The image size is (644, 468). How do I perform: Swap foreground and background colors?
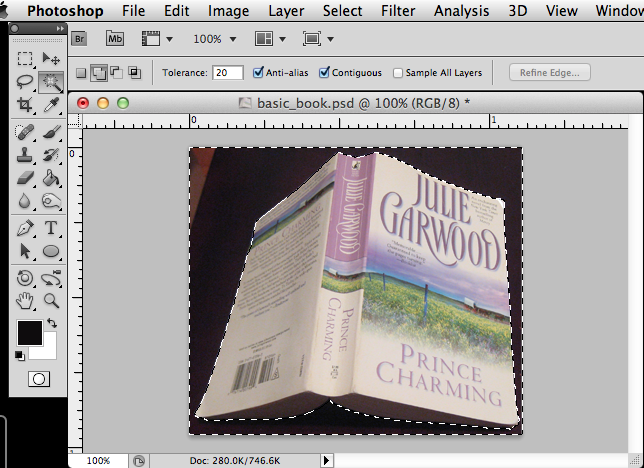point(52,323)
